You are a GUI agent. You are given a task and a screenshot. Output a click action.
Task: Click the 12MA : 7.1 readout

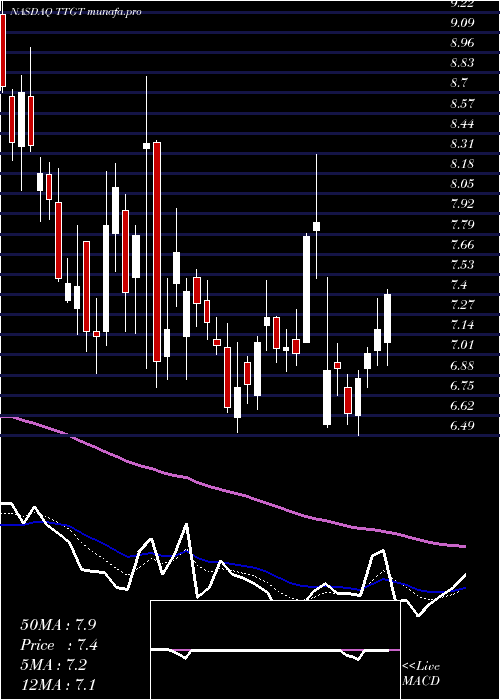point(58,685)
